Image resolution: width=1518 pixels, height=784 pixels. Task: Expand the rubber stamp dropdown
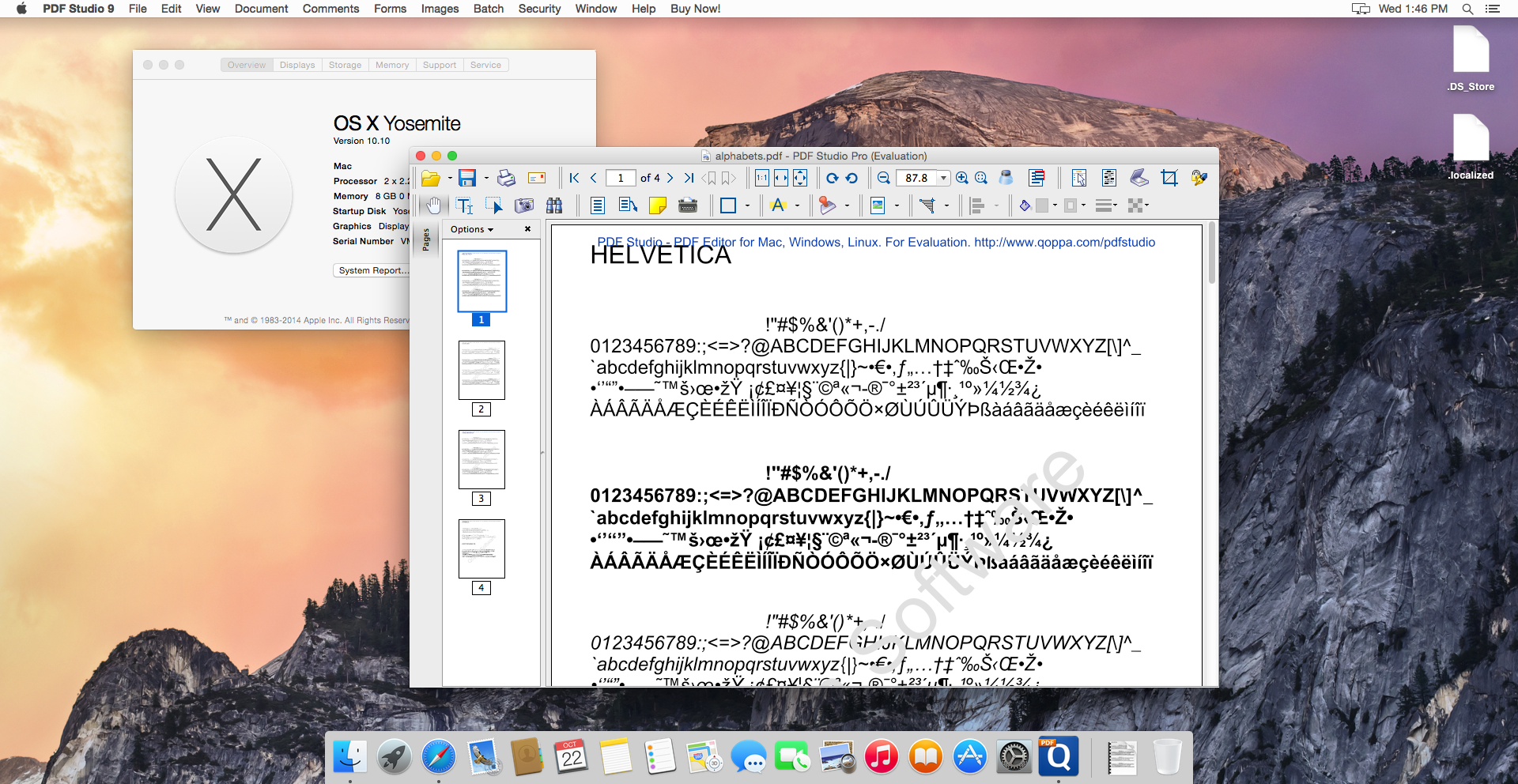847,206
